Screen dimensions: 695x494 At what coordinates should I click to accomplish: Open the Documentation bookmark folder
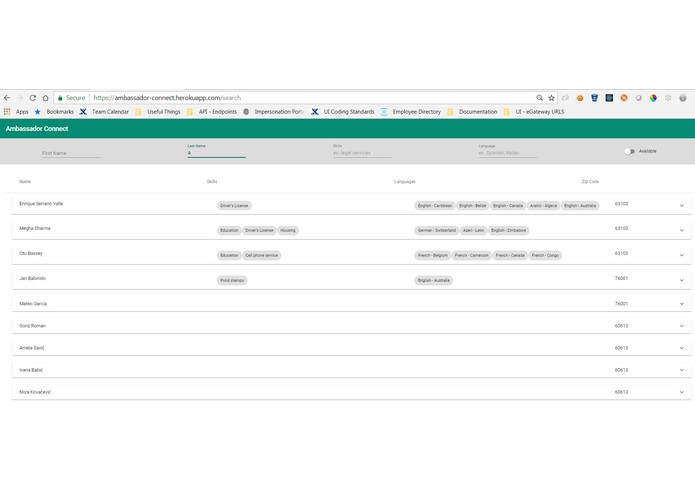click(472, 112)
